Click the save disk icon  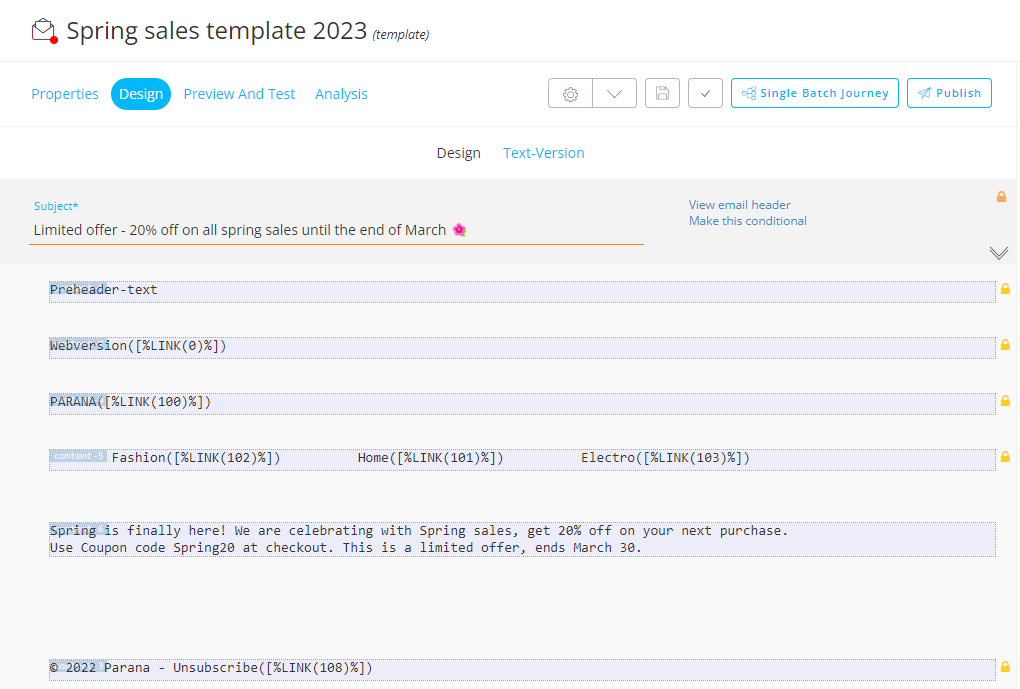pos(662,94)
